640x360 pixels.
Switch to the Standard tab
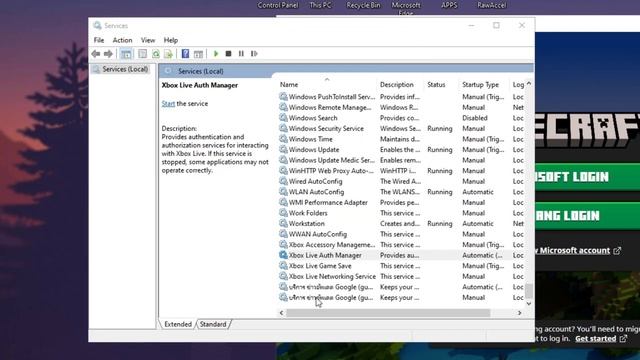coord(213,324)
